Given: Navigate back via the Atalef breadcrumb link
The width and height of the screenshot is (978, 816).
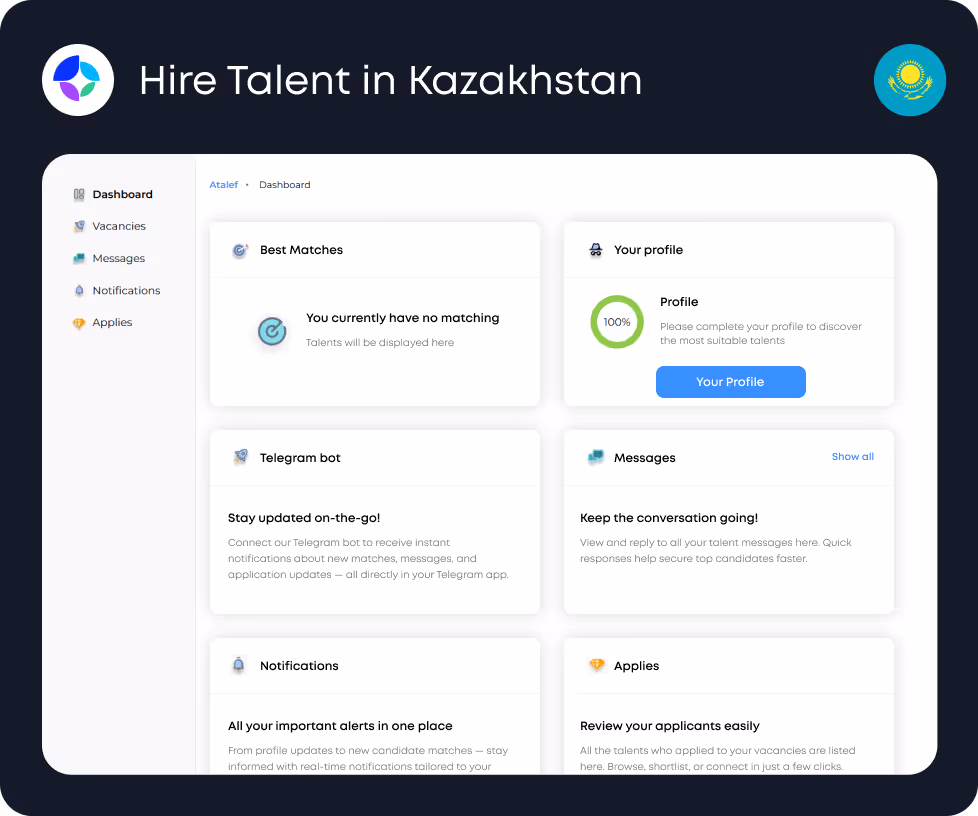Looking at the screenshot, I should pos(223,184).
